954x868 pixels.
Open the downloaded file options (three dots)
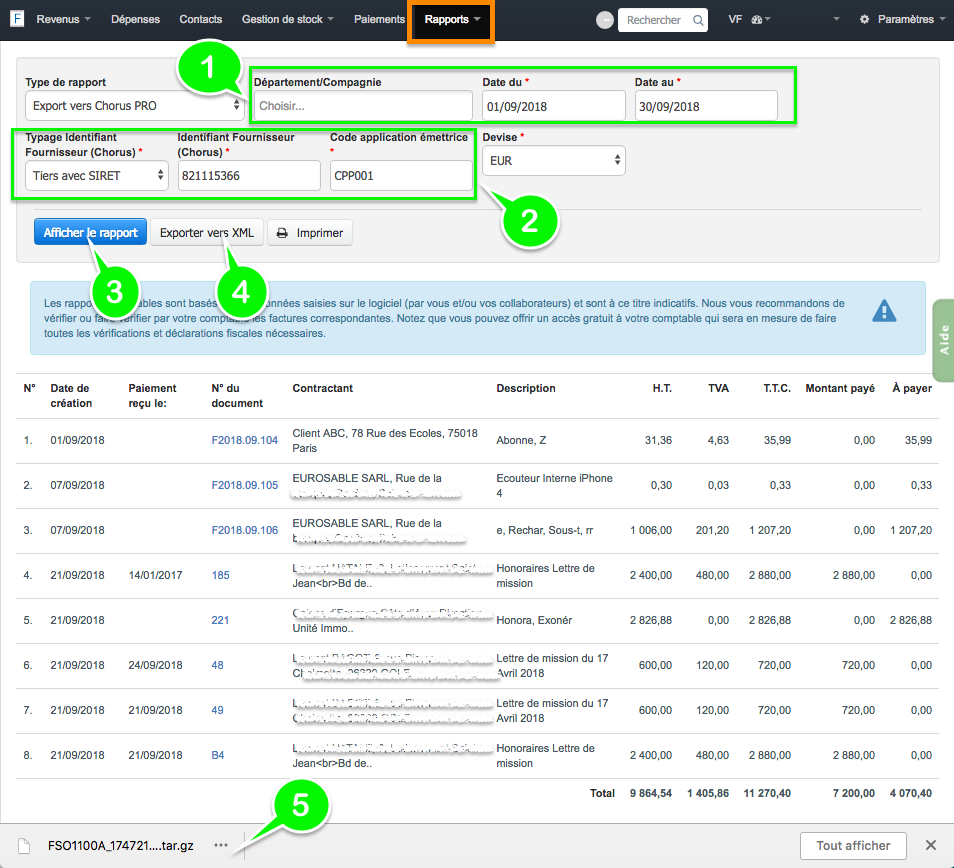[x=221, y=845]
